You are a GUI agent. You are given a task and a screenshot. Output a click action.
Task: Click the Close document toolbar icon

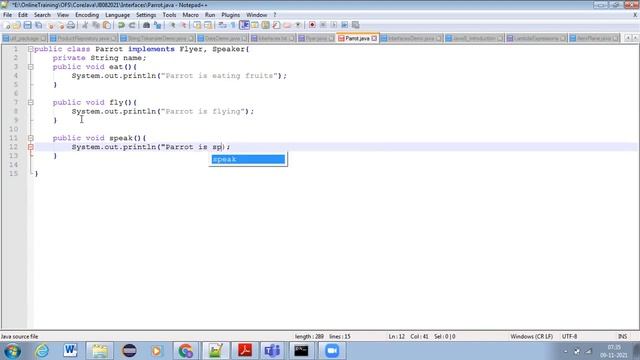pos(51,25)
